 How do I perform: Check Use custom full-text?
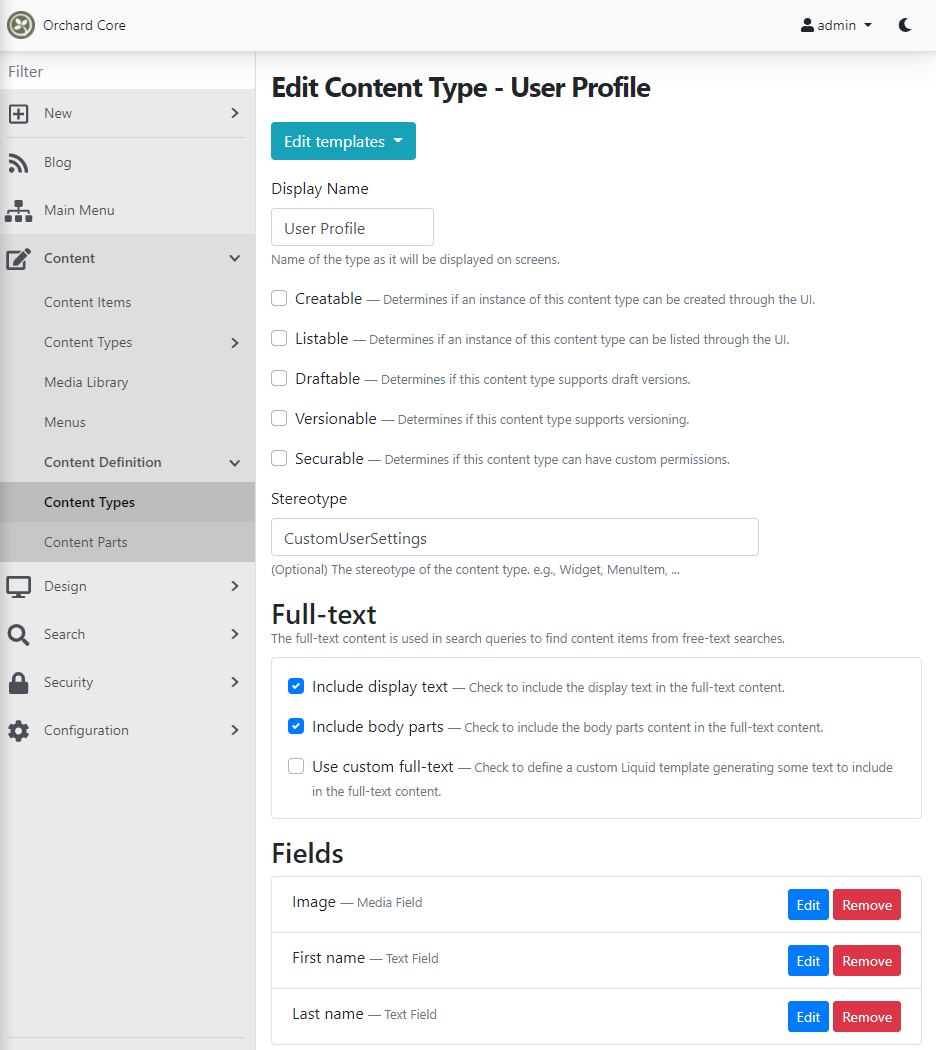coord(296,766)
